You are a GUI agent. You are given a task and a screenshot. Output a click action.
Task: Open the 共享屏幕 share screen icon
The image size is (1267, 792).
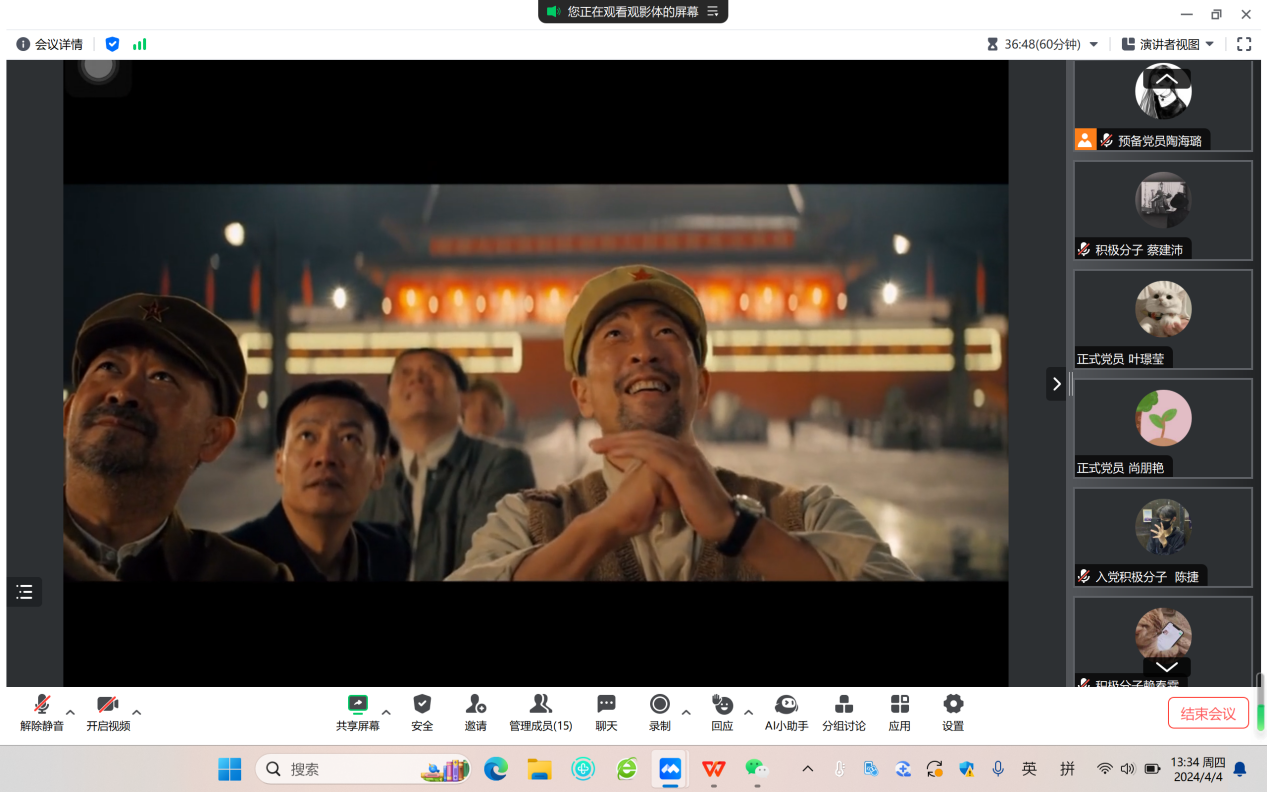(x=358, y=711)
